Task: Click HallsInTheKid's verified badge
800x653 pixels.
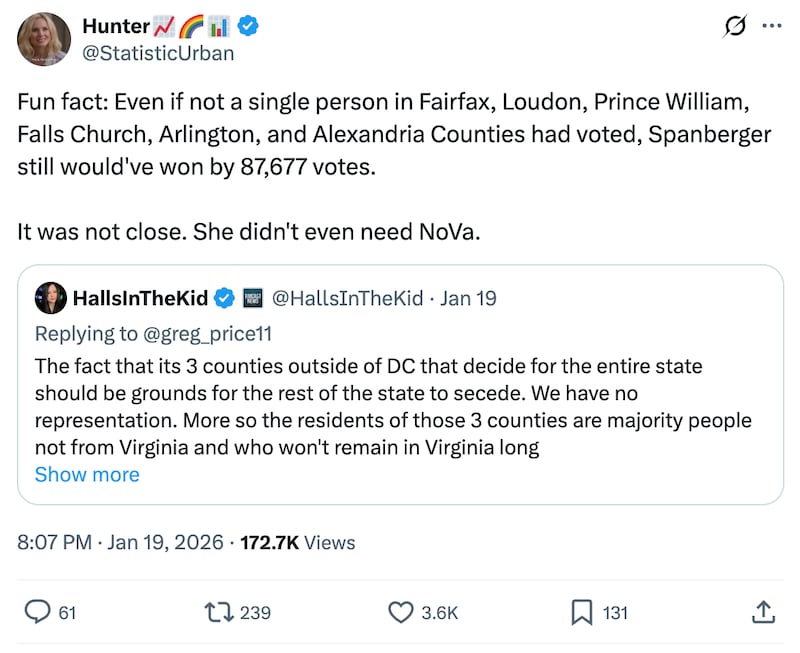Action: [x=226, y=298]
